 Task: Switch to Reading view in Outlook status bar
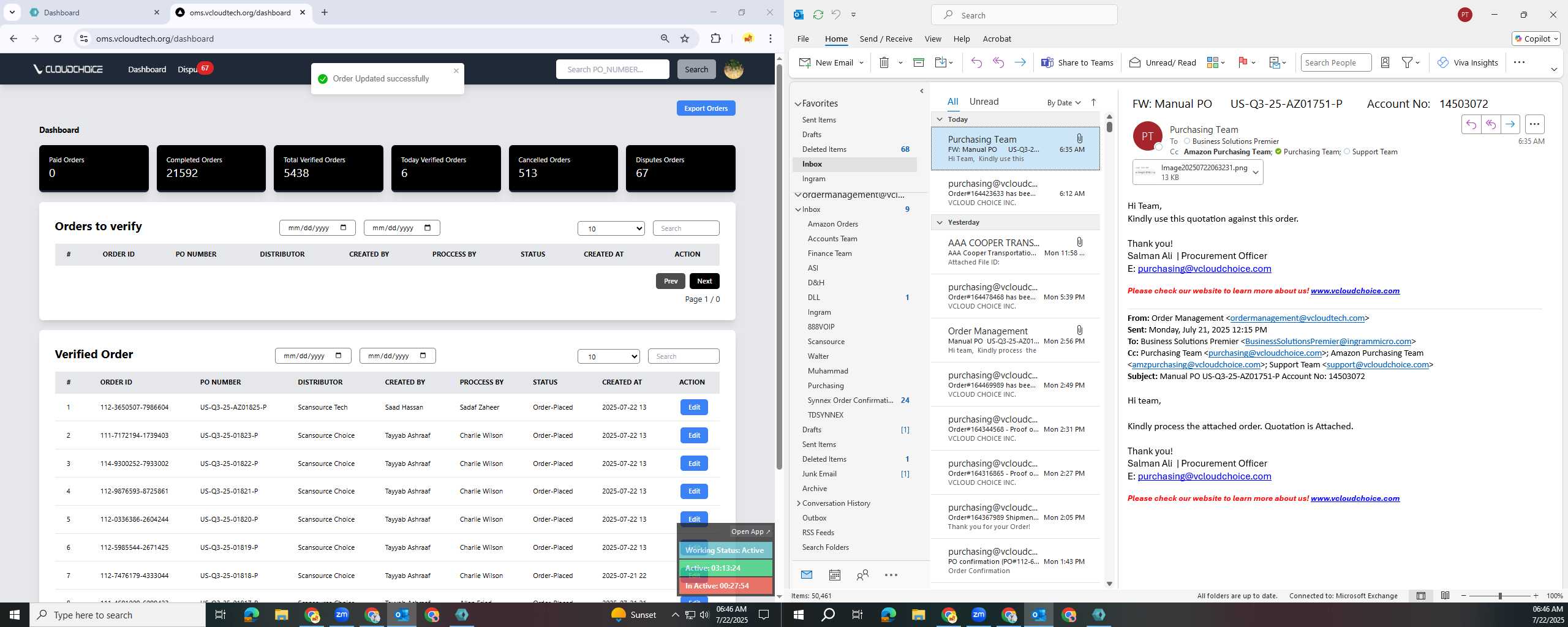1445,596
